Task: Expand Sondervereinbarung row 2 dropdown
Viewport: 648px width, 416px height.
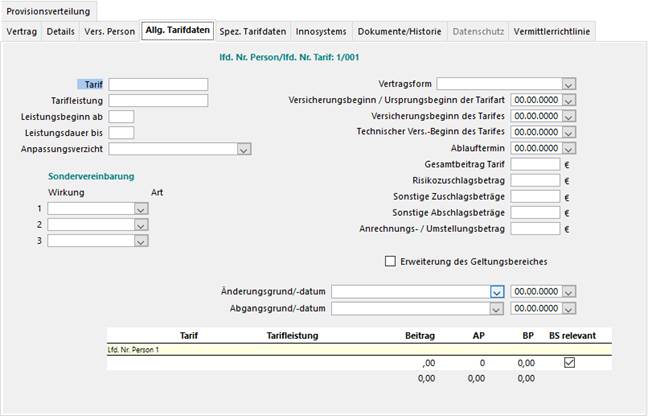Action: 140,224
